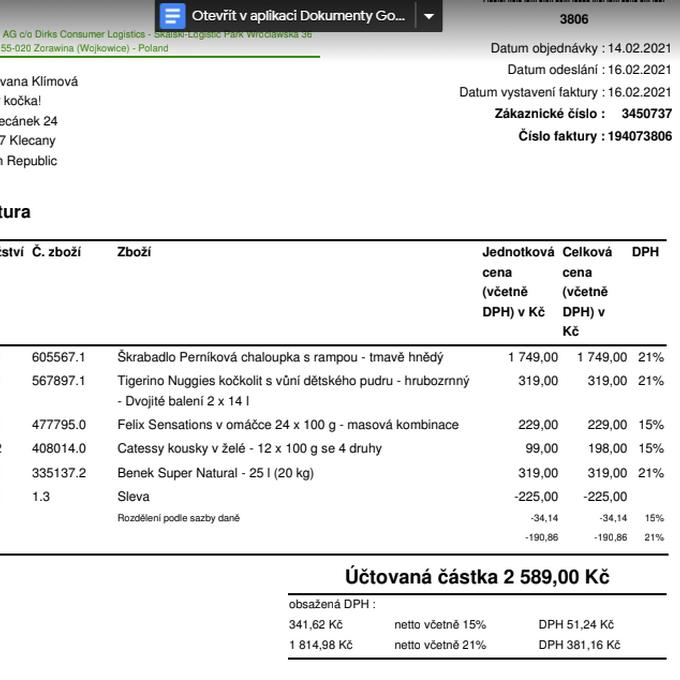Image resolution: width=680 pixels, height=680 pixels.
Task: Click 'Účtovaná částka 2 589,00 Kč' total
Action: [x=477, y=577]
